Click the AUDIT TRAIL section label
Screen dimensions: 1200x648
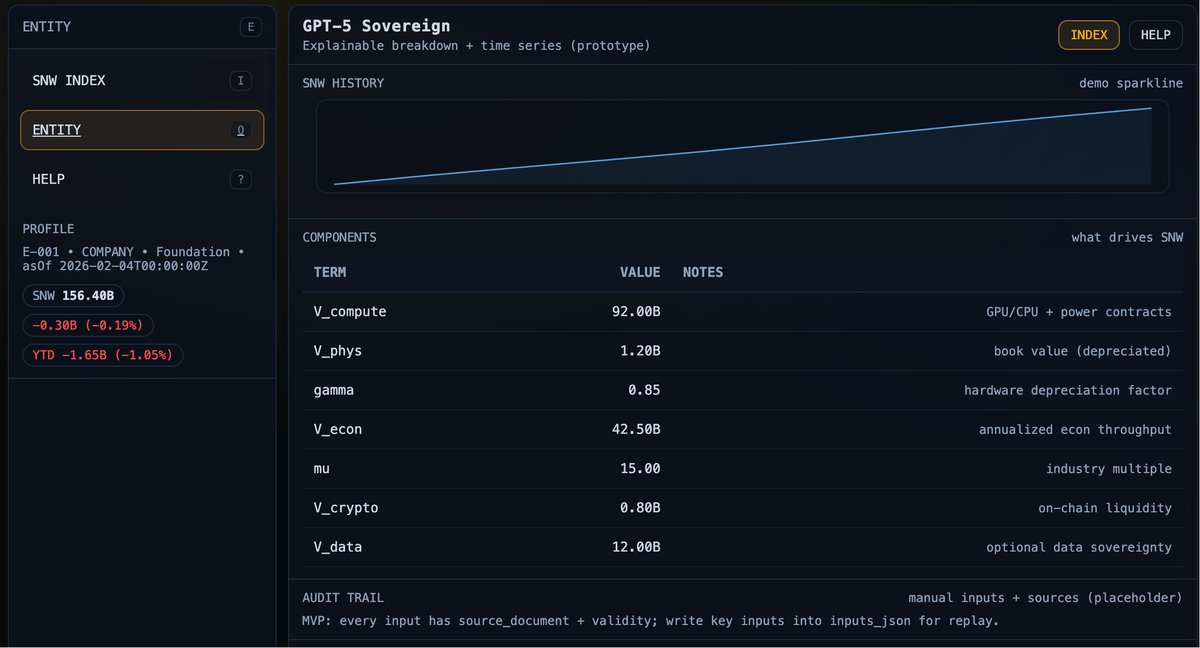point(343,598)
